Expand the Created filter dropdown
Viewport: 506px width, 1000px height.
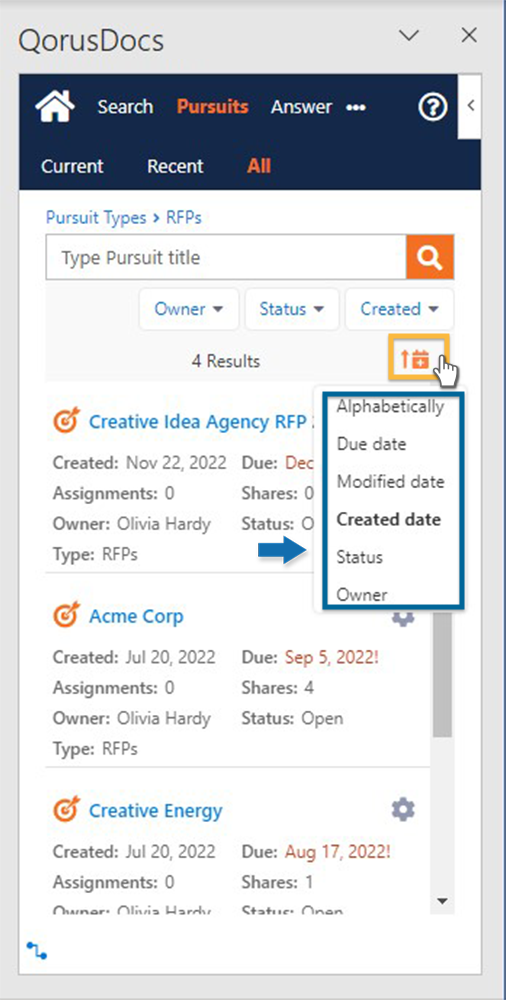click(x=399, y=309)
